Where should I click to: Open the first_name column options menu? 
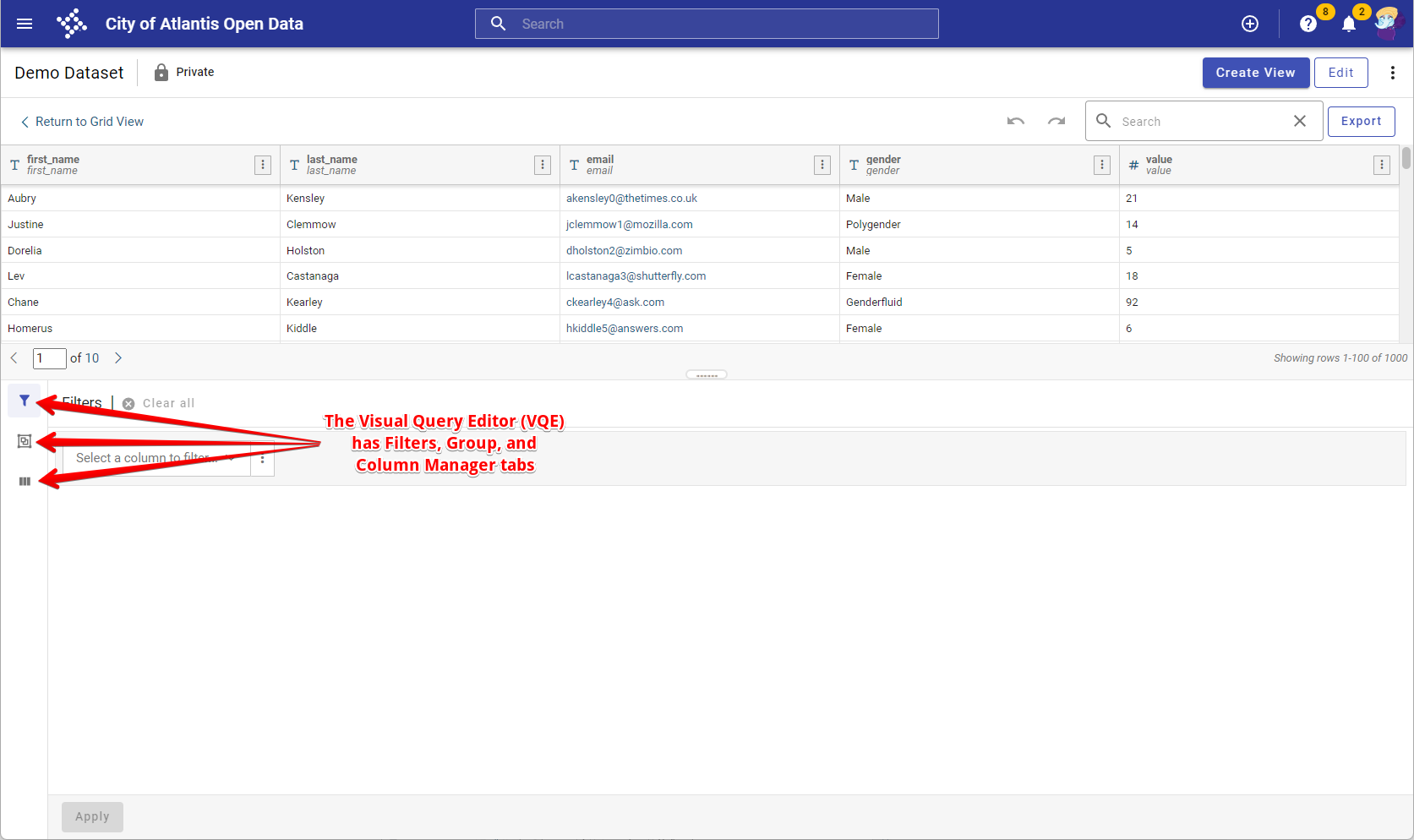point(262,165)
